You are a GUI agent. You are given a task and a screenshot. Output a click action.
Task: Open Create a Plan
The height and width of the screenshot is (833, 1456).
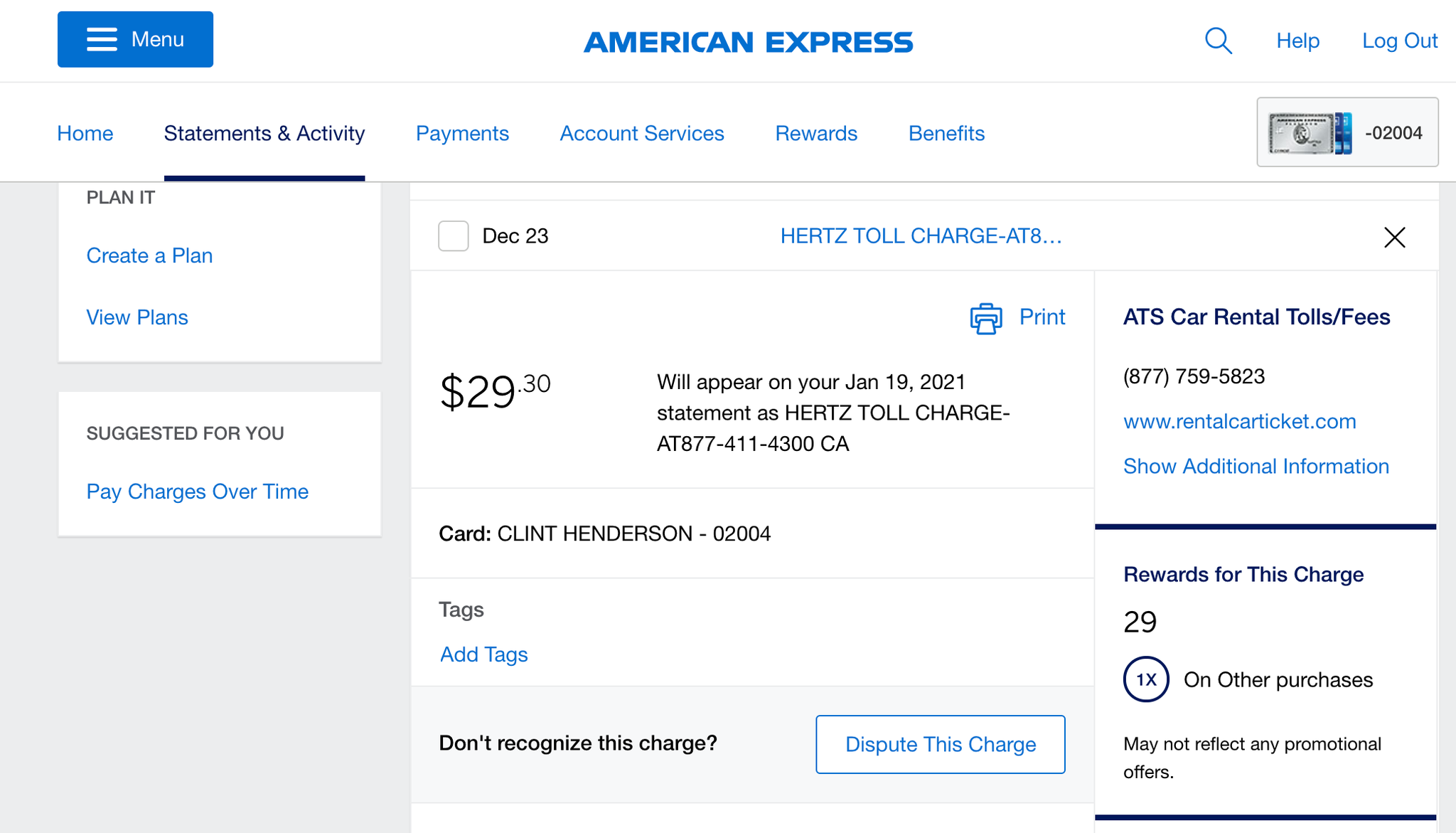[x=149, y=255]
